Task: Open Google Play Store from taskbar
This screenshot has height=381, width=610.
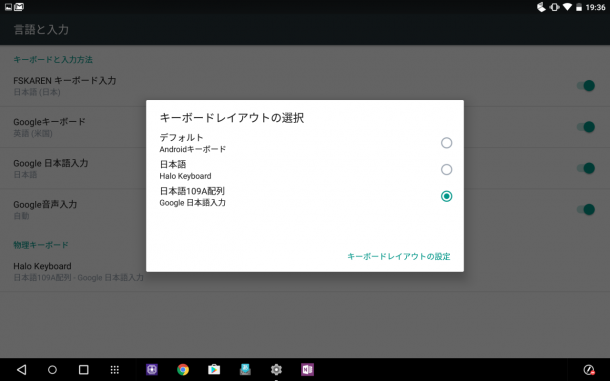Action: (214, 370)
